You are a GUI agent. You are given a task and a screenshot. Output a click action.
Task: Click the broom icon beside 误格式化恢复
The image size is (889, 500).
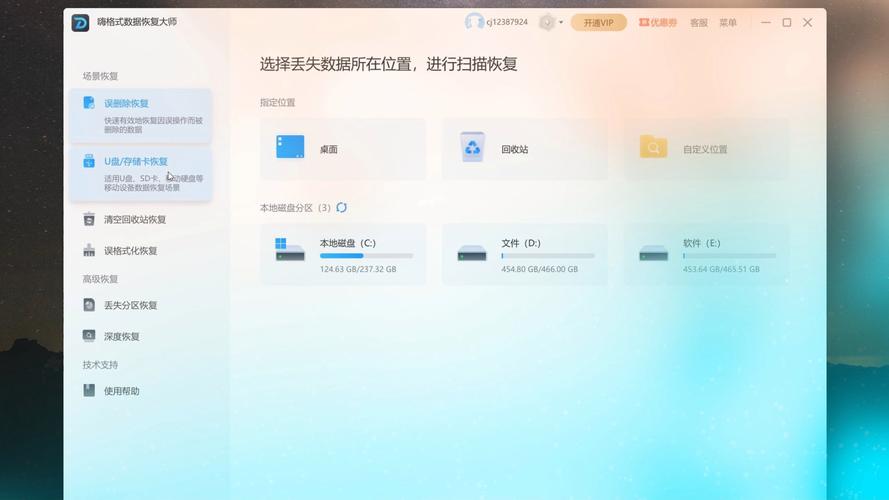(x=89, y=250)
